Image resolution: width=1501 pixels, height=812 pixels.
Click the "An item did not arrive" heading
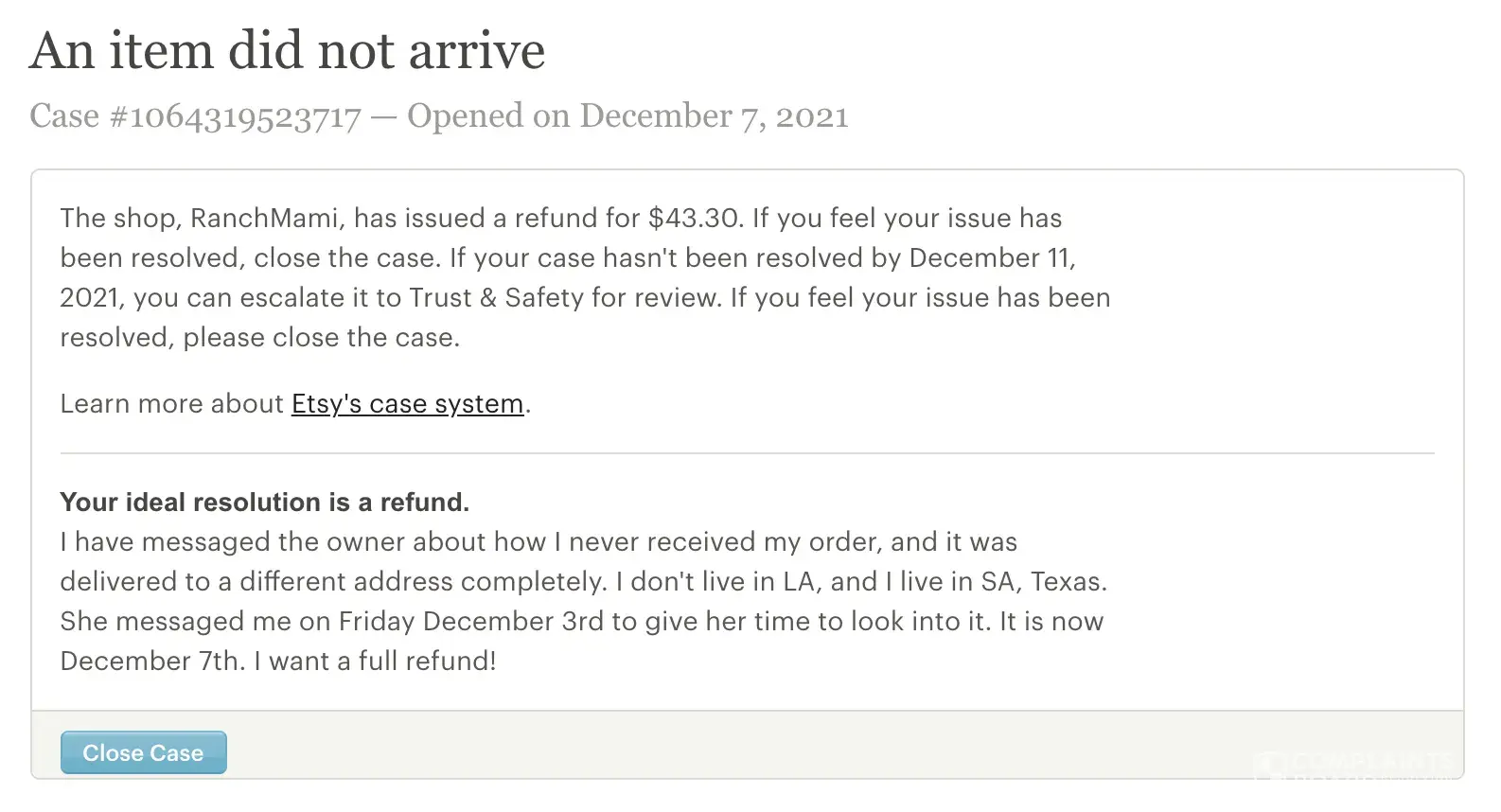pos(287,50)
